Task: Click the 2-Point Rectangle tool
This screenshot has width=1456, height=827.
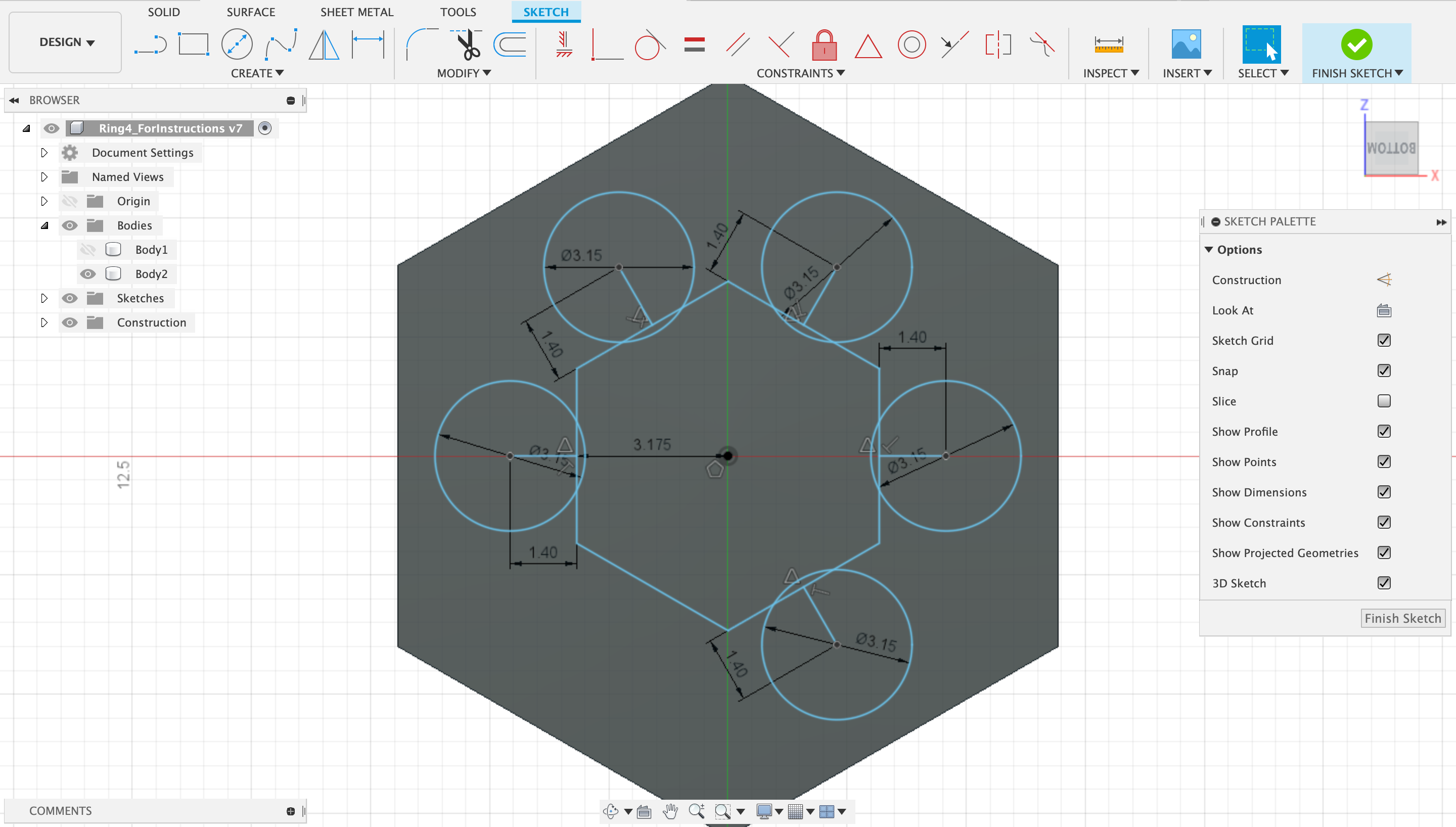Action: (193, 45)
